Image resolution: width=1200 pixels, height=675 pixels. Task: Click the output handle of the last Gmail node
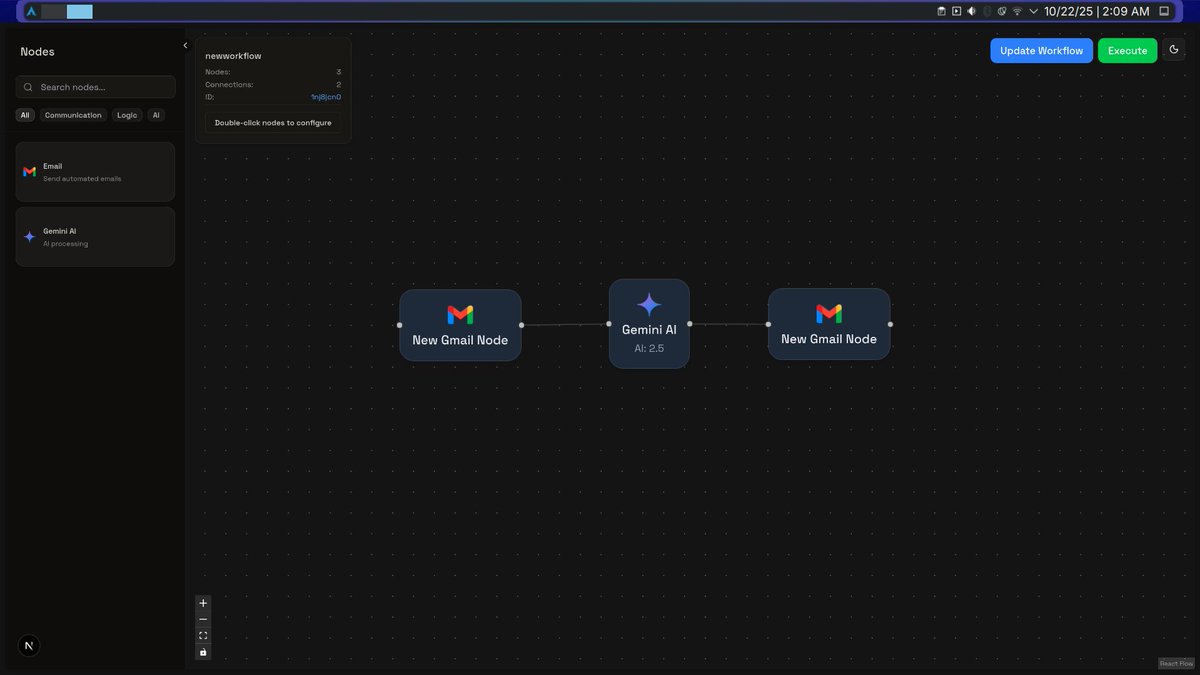click(x=890, y=324)
